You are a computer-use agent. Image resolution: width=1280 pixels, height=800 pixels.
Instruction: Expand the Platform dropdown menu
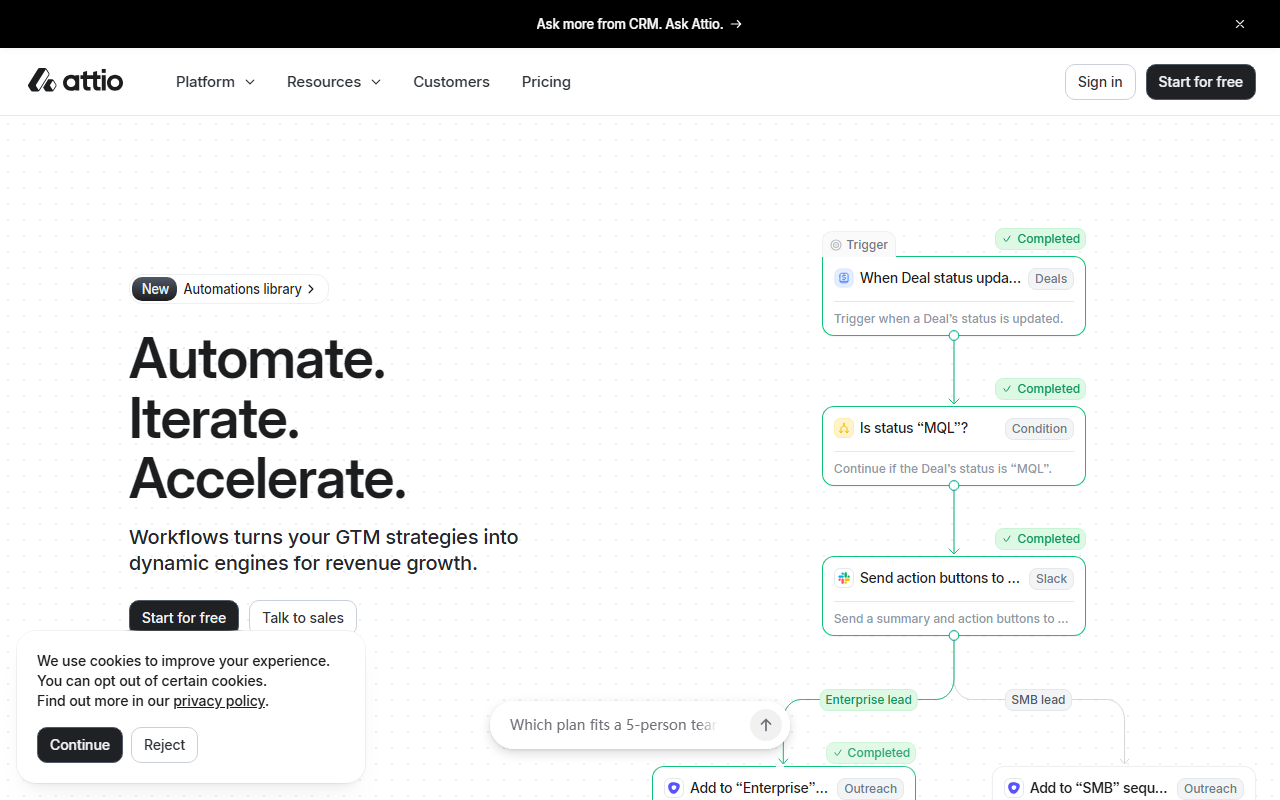[x=215, y=82]
